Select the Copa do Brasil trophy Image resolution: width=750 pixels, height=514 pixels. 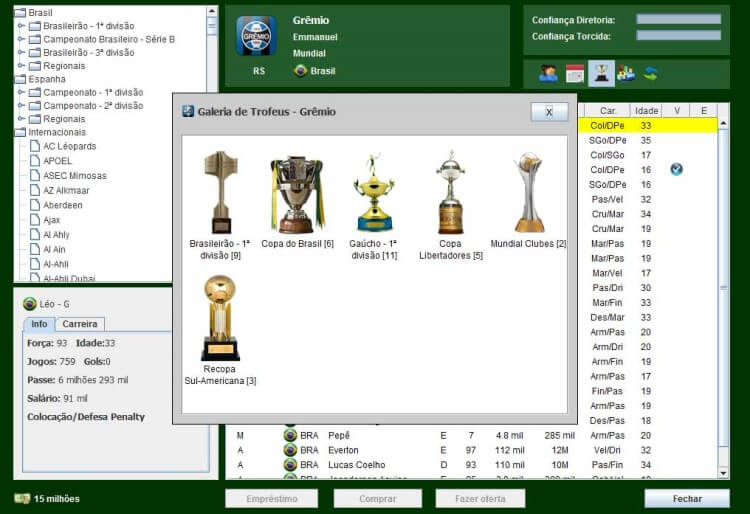coord(297,194)
